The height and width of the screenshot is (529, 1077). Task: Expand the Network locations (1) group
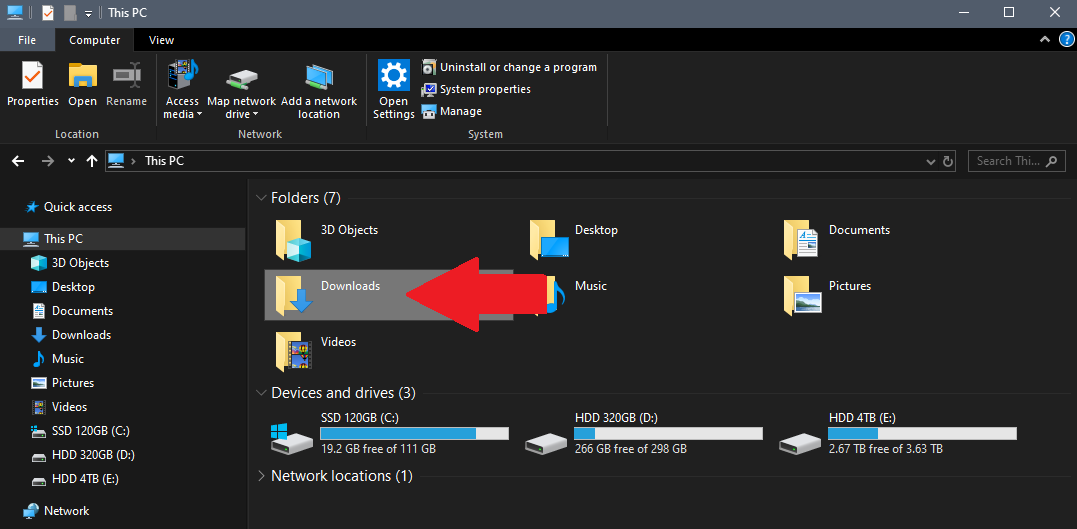(261, 476)
